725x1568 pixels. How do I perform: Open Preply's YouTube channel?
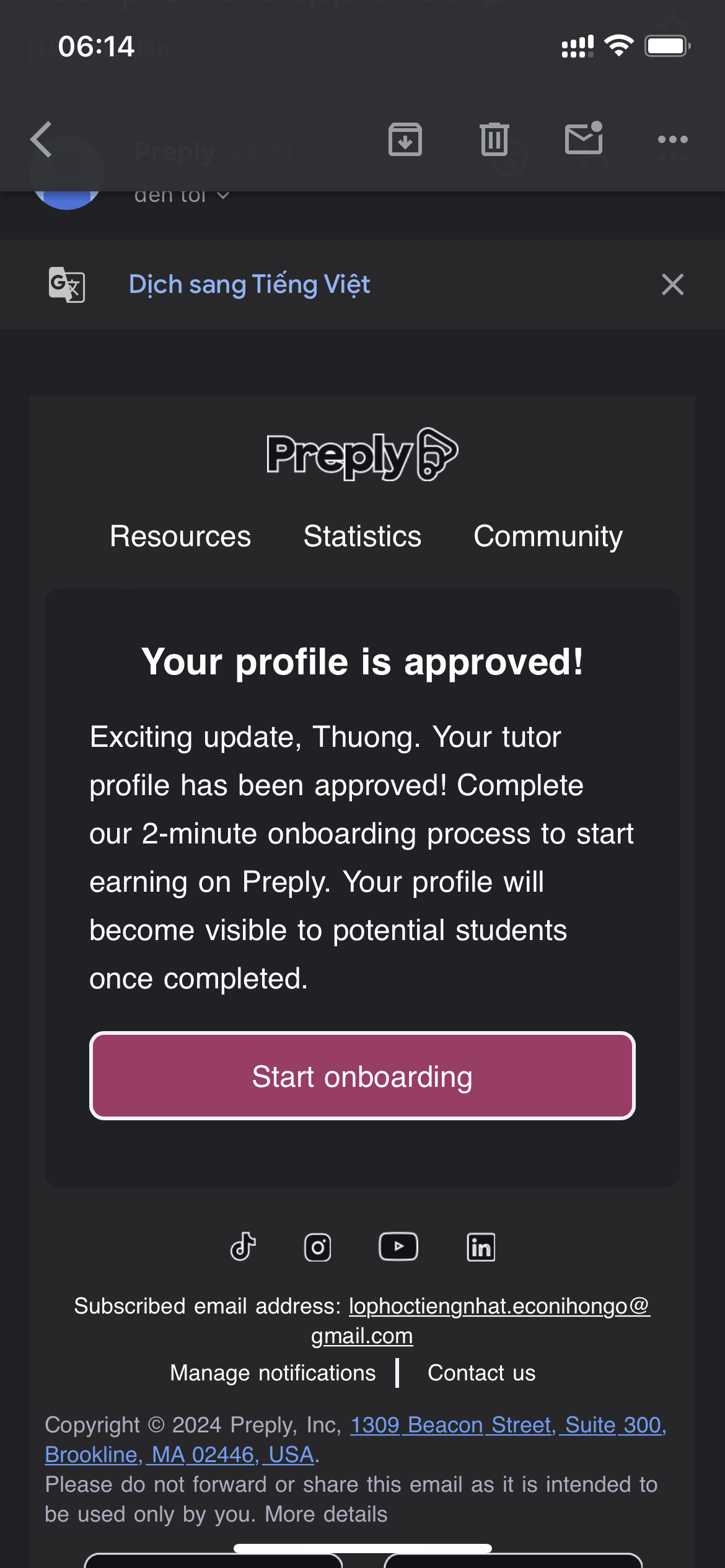[398, 1247]
